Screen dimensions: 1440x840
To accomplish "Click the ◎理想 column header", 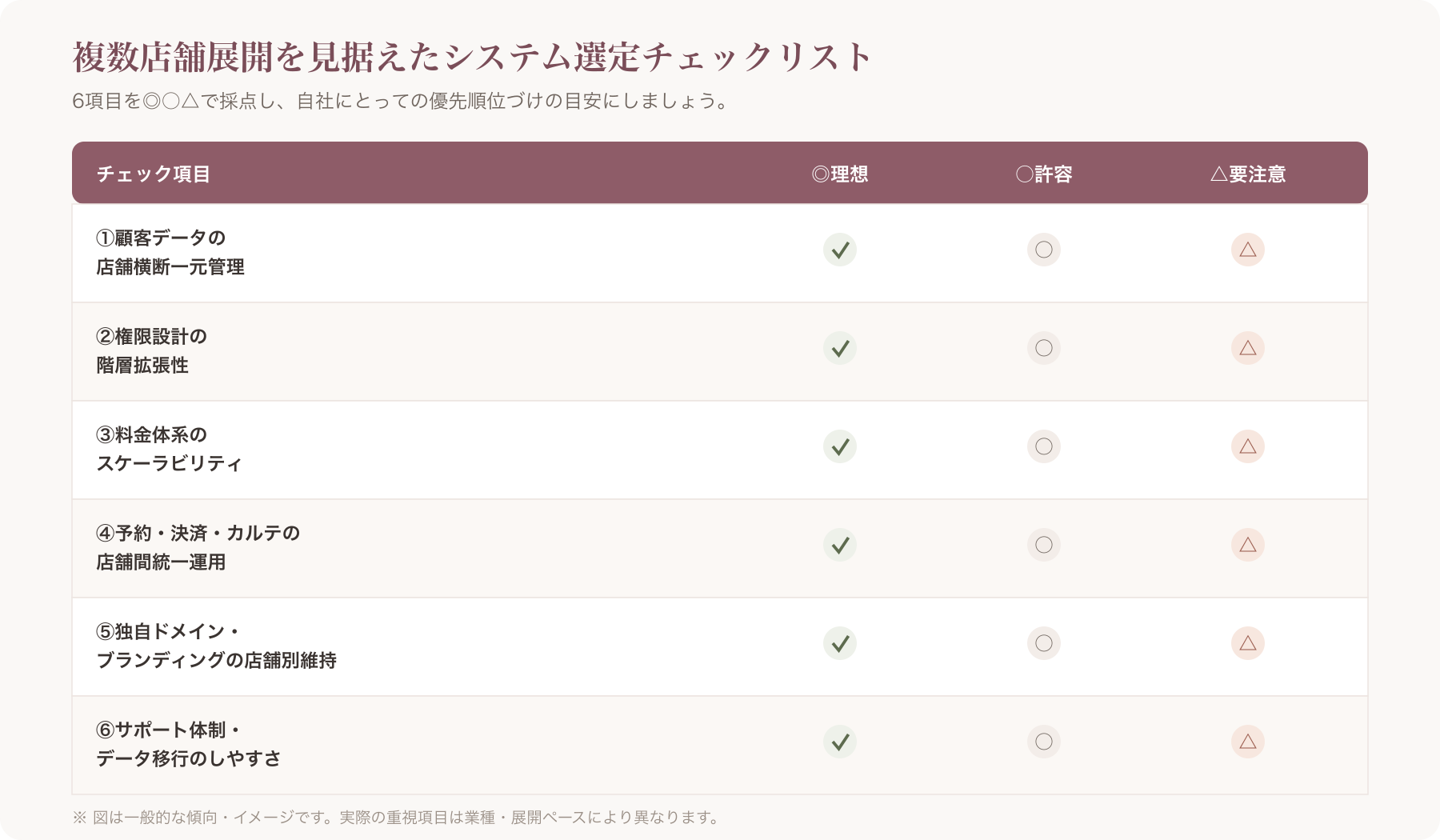I will pyautogui.click(x=840, y=174).
